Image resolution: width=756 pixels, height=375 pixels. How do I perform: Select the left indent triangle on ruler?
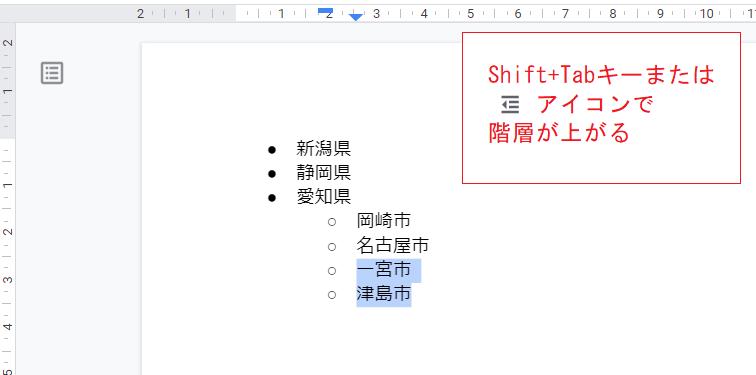click(356, 17)
